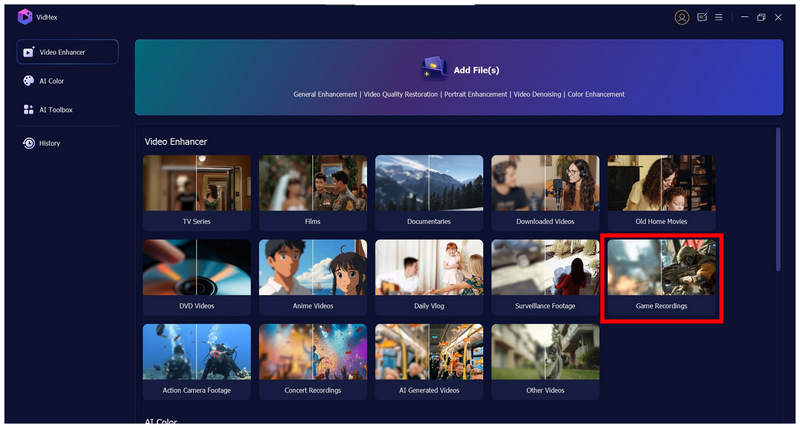
Task: Open the AI Generated Videos preset
Action: [x=429, y=359]
